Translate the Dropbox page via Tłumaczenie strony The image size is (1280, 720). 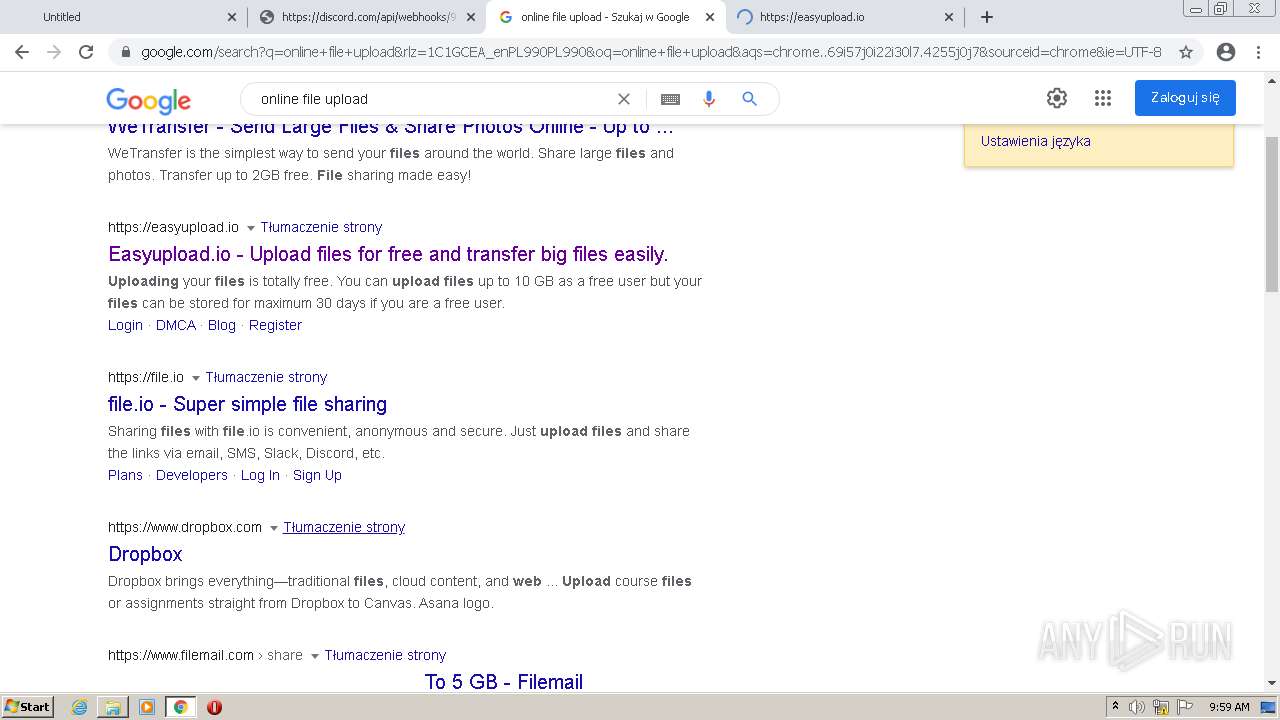(x=344, y=527)
